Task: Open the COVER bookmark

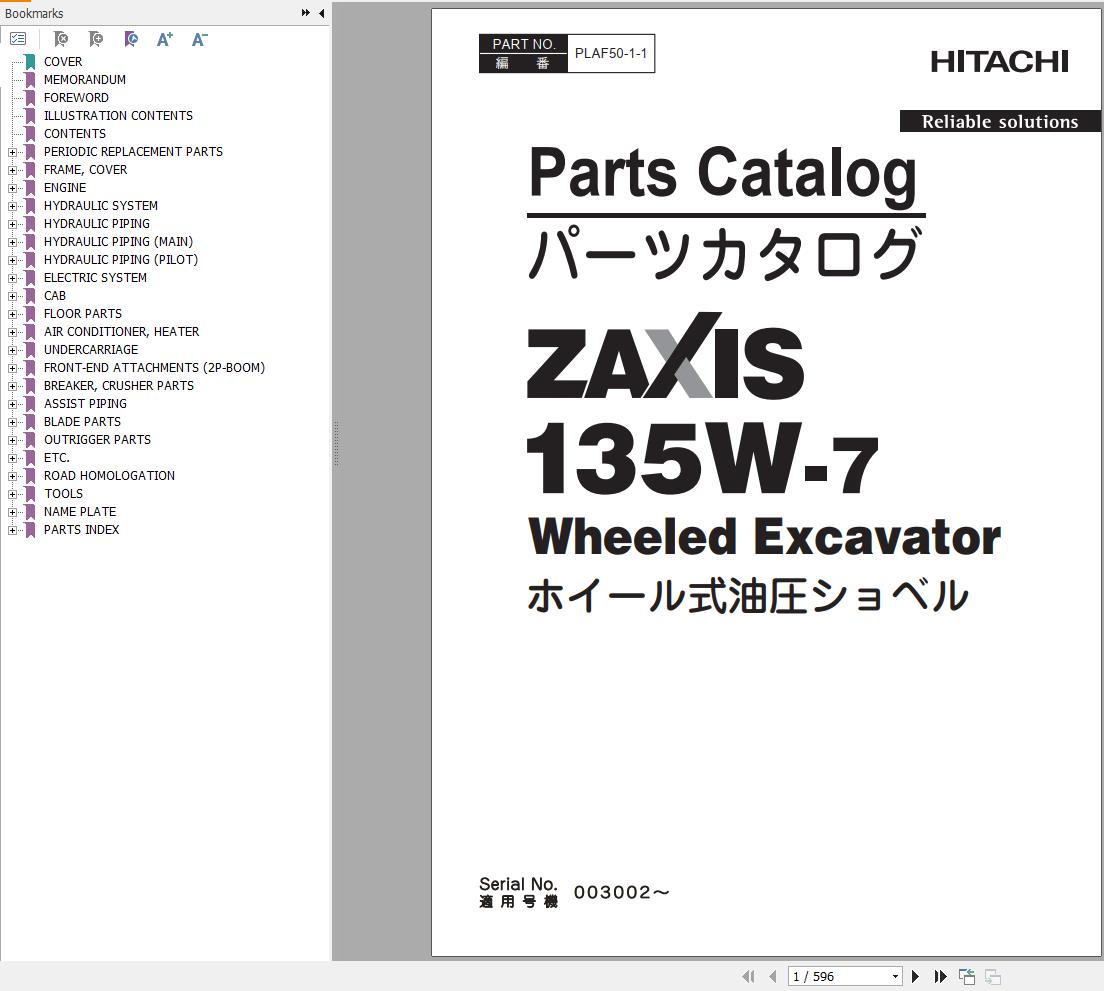Action: pyautogui.click(x=63, y=61)
